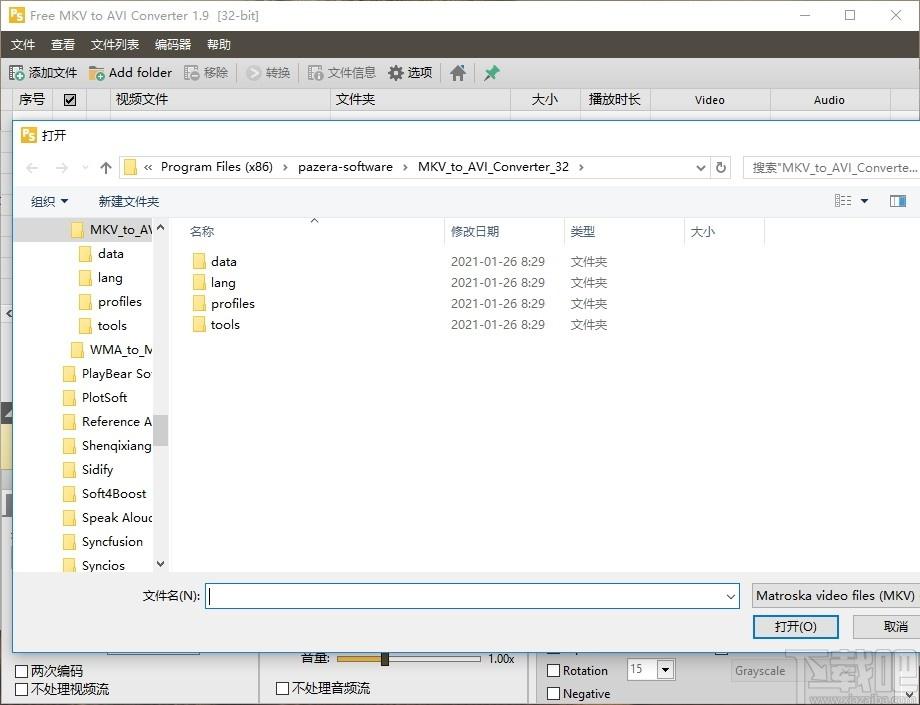
Task: Select Syncios folder in tree
Action: coord(94,565)
